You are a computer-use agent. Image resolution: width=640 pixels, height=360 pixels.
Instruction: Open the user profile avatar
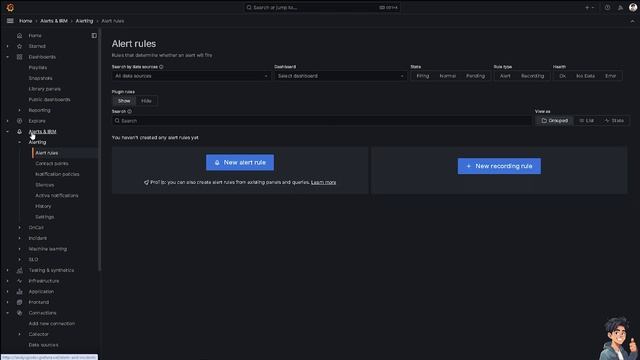coord(633,7)
